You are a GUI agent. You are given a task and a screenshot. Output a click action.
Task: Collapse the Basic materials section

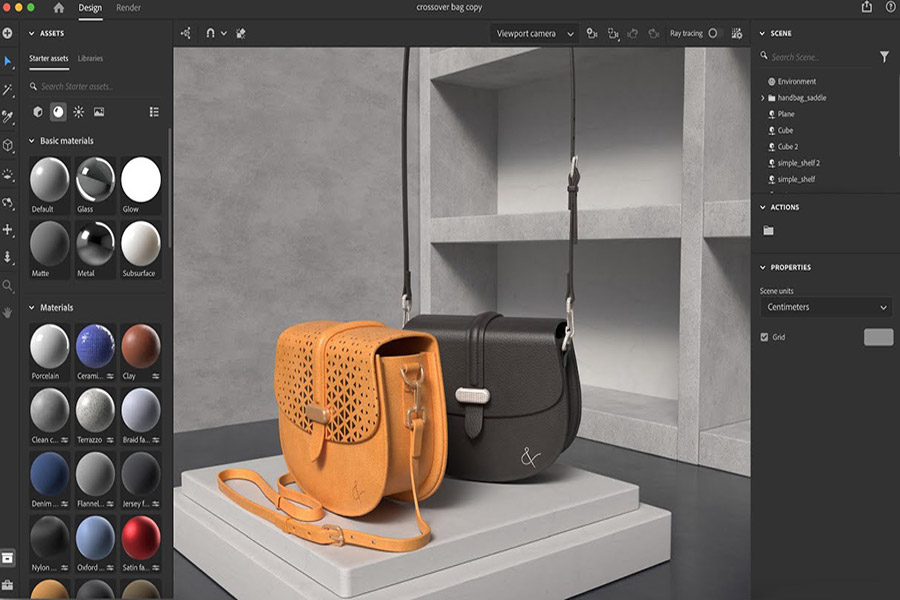click(x=32, y=141)
